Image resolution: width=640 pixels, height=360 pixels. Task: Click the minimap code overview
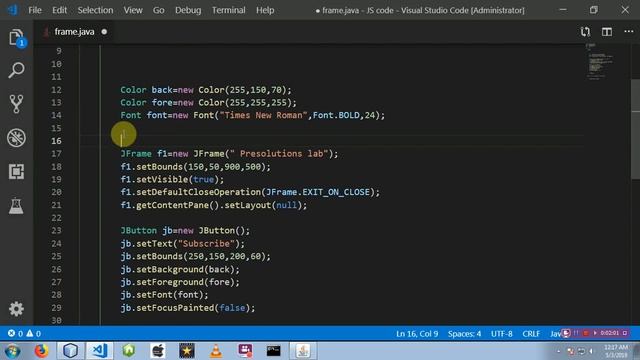pos(599,61)
